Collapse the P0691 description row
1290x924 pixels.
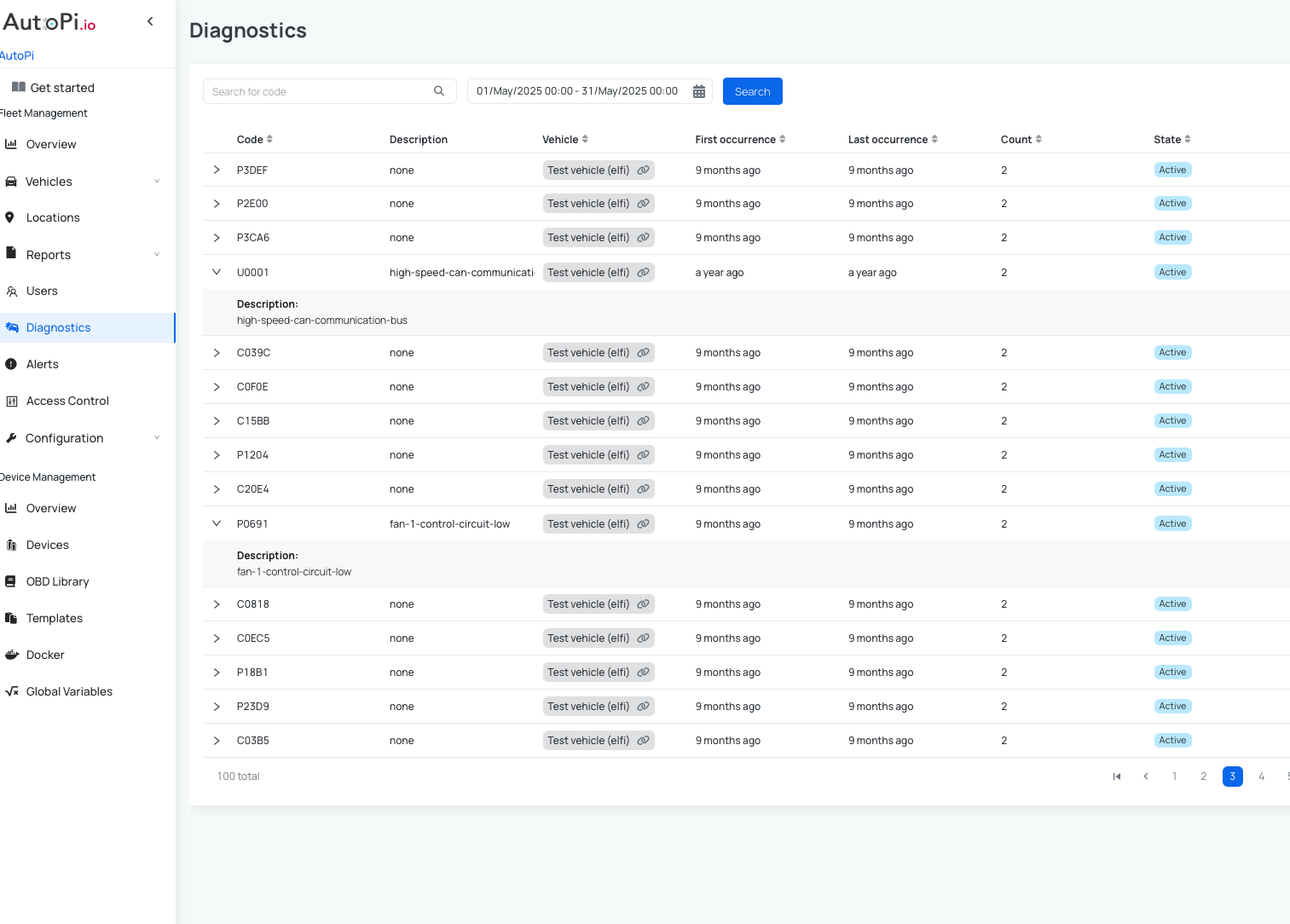(x=217, y=523)
